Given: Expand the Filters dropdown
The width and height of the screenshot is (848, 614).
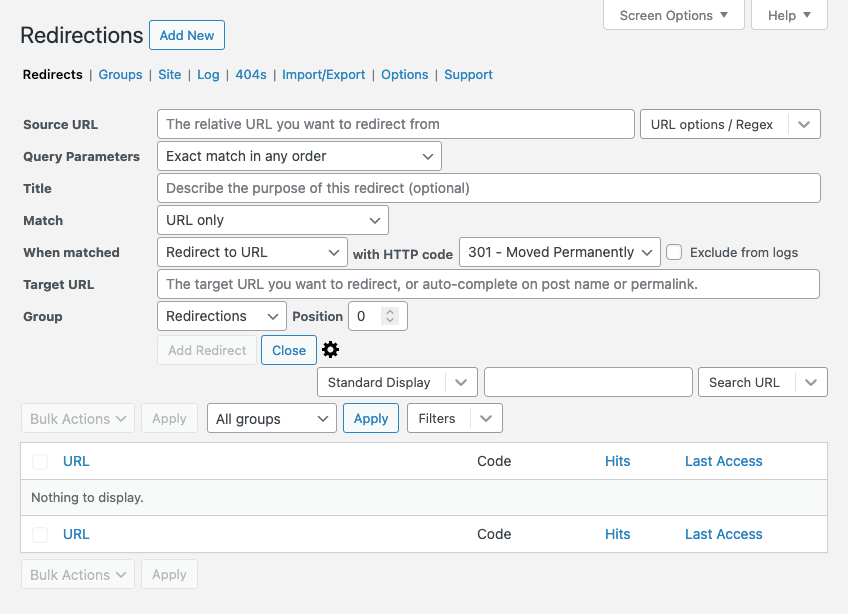Looking at the screenshot, I should coord(455,418).
